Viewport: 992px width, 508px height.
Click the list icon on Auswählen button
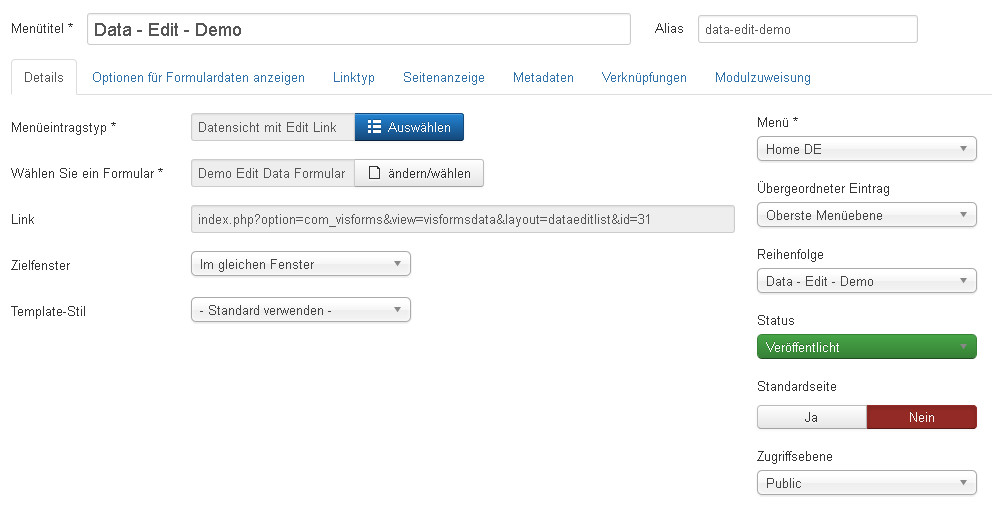[374, 127]
